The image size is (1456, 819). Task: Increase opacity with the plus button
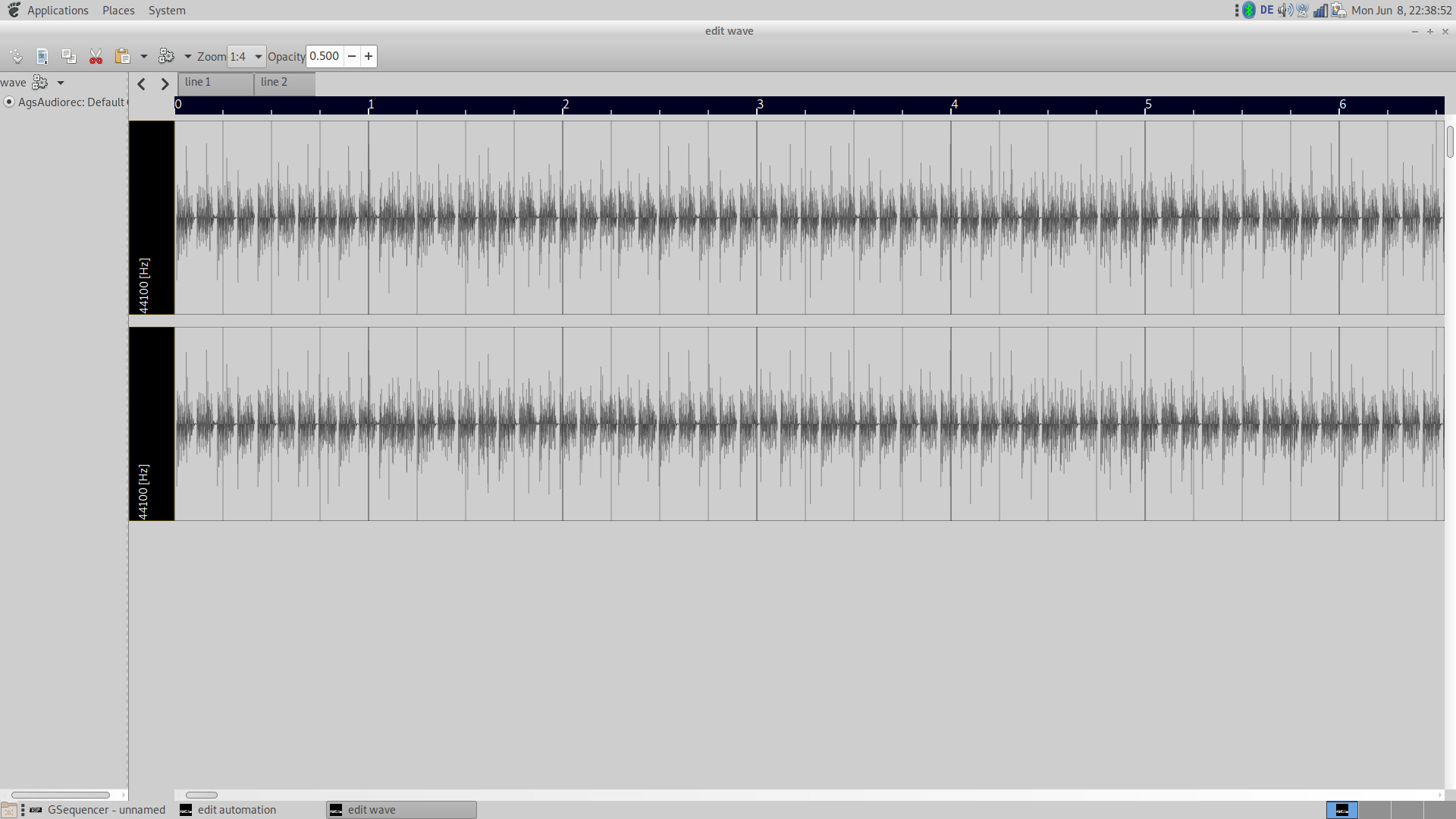pyautogui.click(x=369, y=56)
